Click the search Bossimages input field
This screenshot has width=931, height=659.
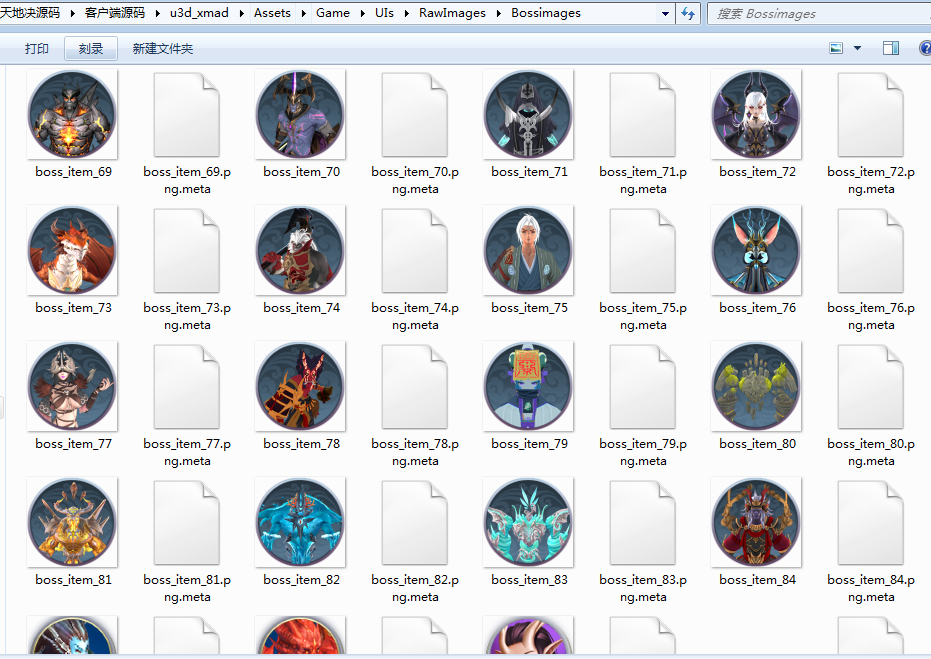click(819, 13)
